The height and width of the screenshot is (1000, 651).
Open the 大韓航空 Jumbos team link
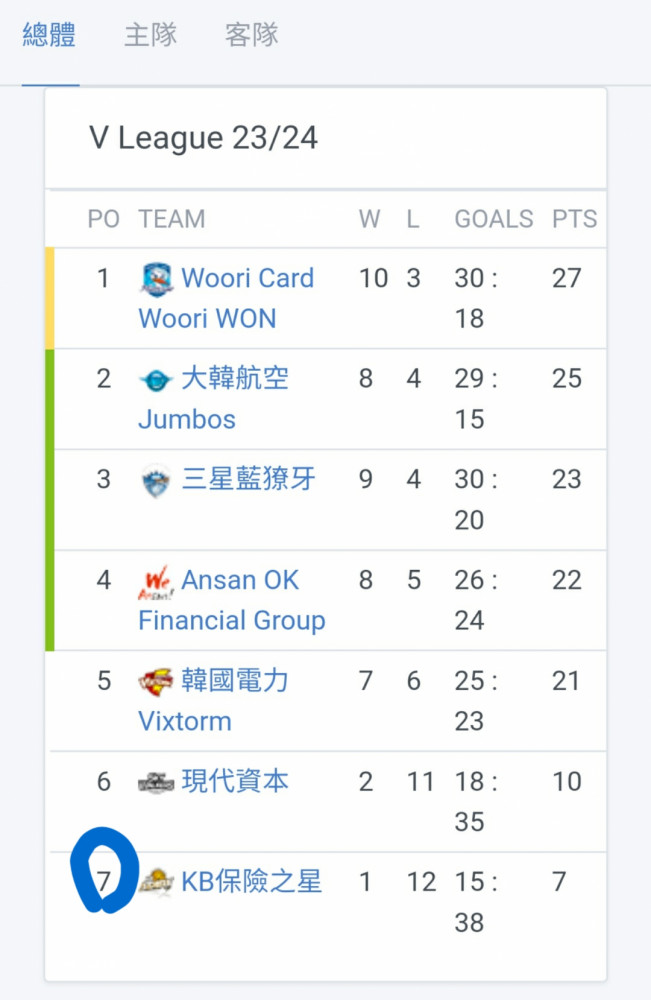(x=214, y=399)
